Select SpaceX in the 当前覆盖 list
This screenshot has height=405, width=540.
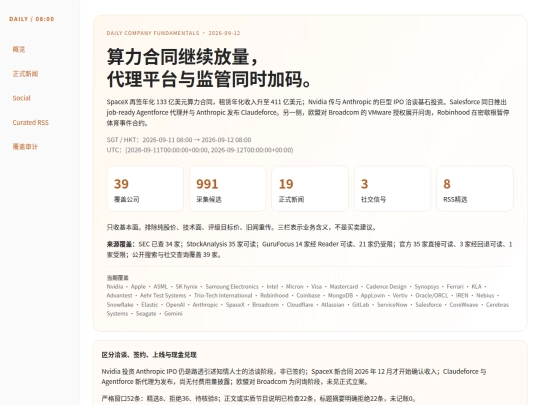click(235, 305)
